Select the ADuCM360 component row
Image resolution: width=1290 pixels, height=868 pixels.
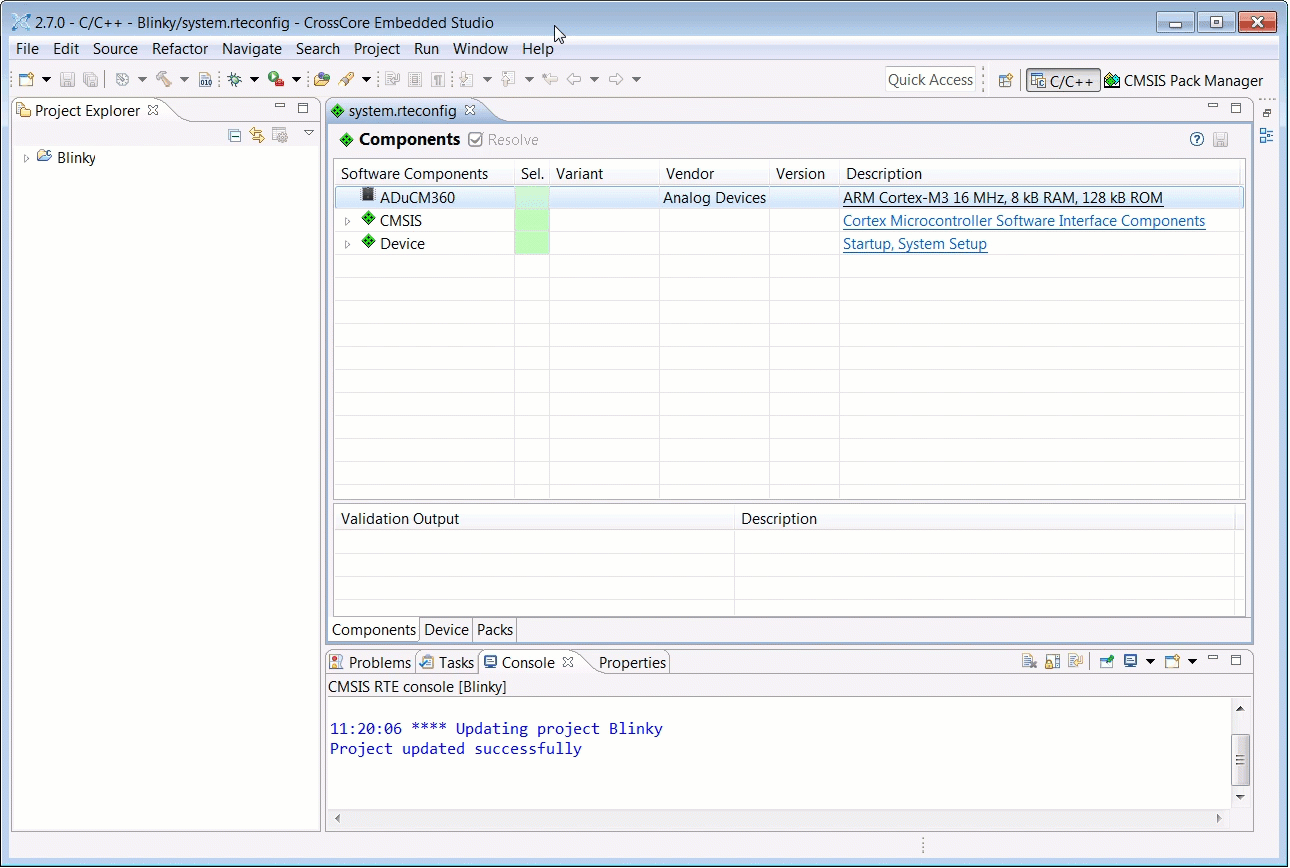click(789, 198)
